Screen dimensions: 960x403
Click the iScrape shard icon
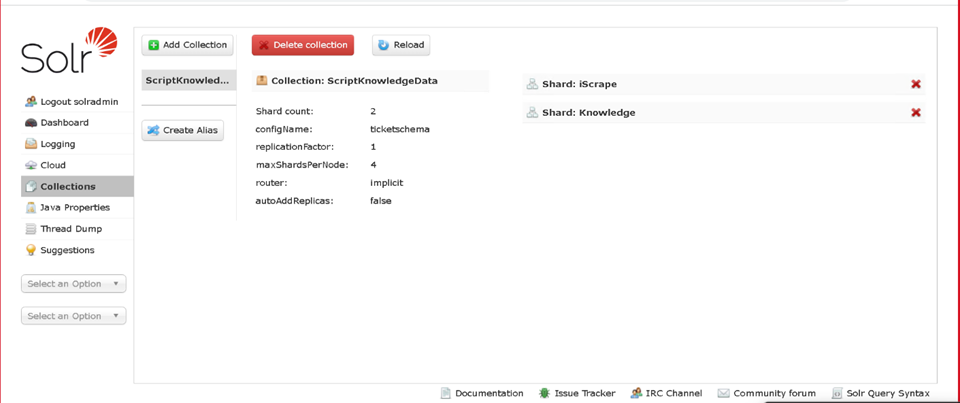533,84
